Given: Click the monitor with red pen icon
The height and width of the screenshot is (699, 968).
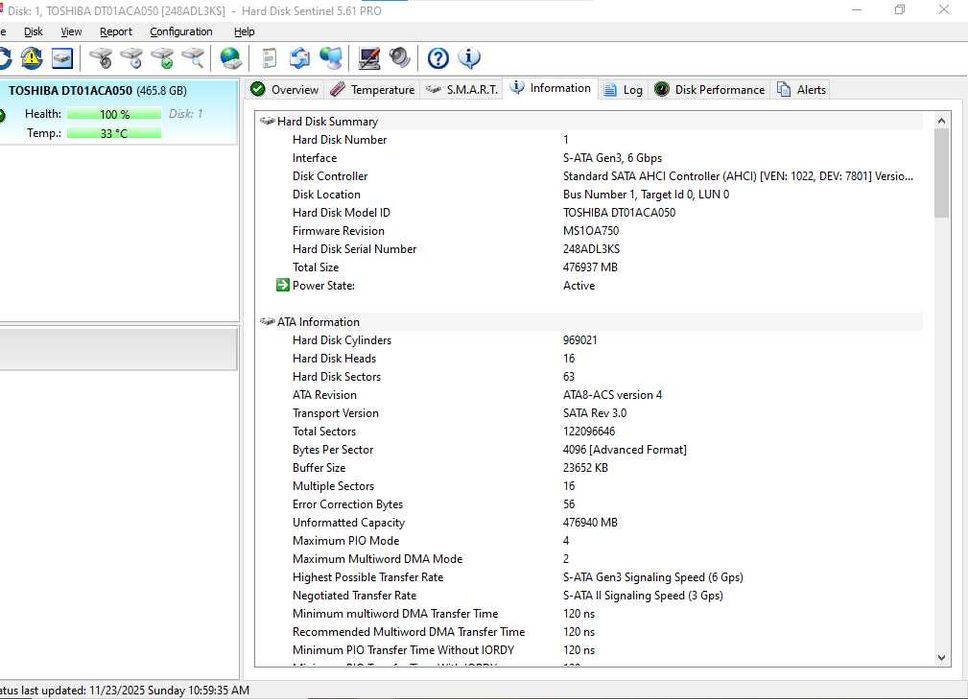Looking at the screenshot, I should tap(369, 58).
